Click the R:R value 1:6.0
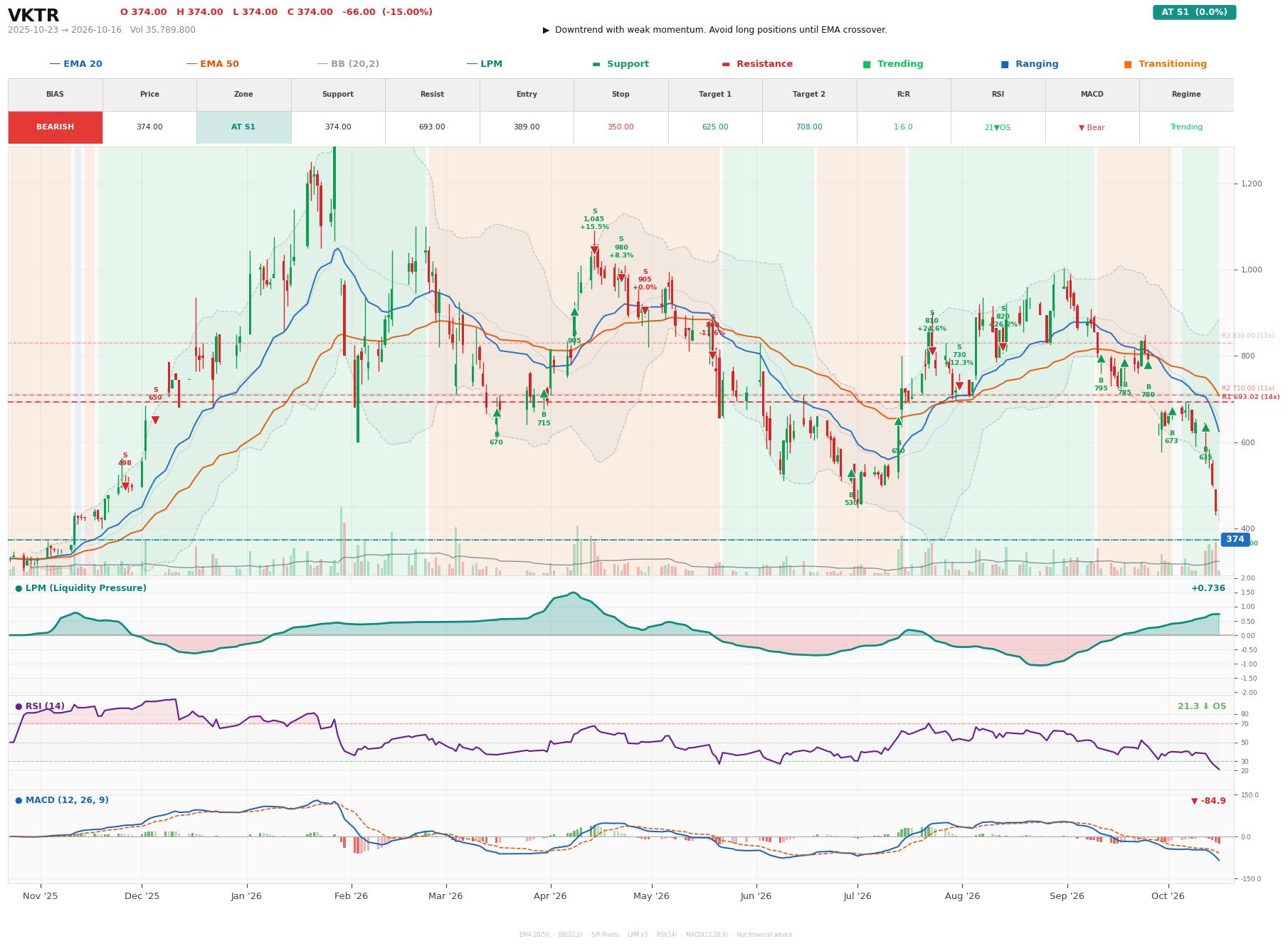 pos(903,127)
